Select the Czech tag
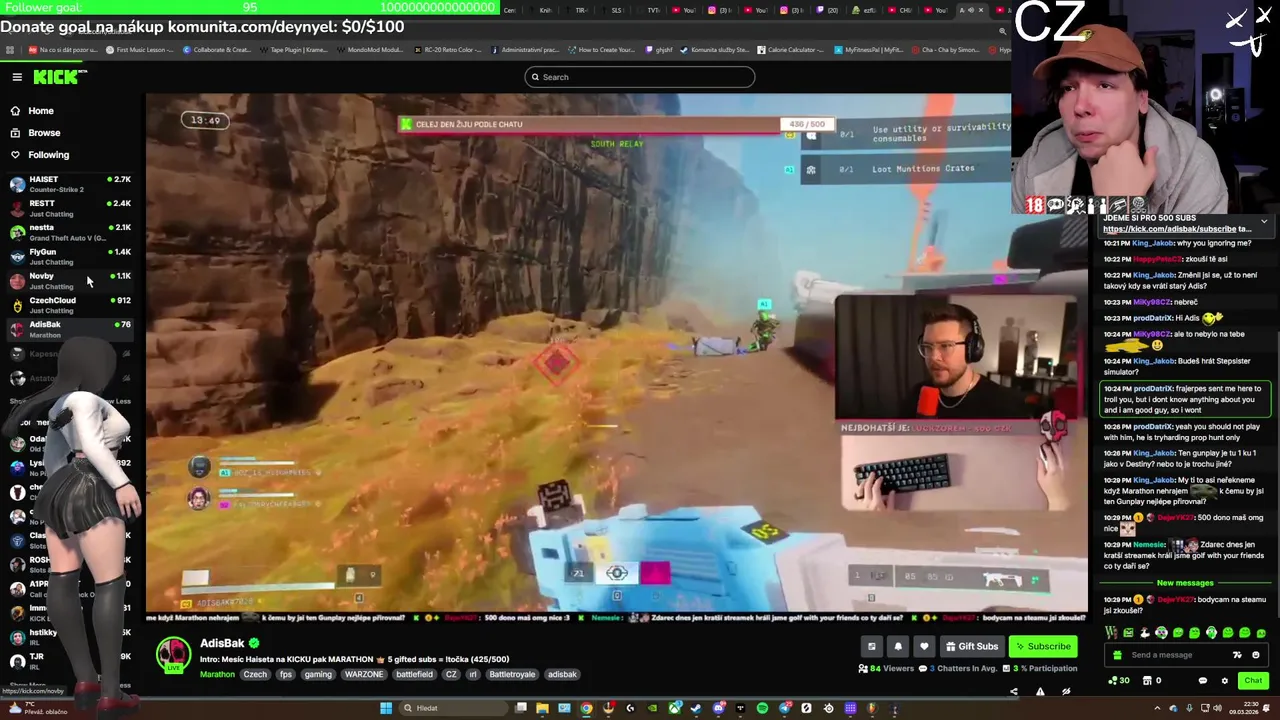The height and width of the screenshot is (720, 1280). 255,674
